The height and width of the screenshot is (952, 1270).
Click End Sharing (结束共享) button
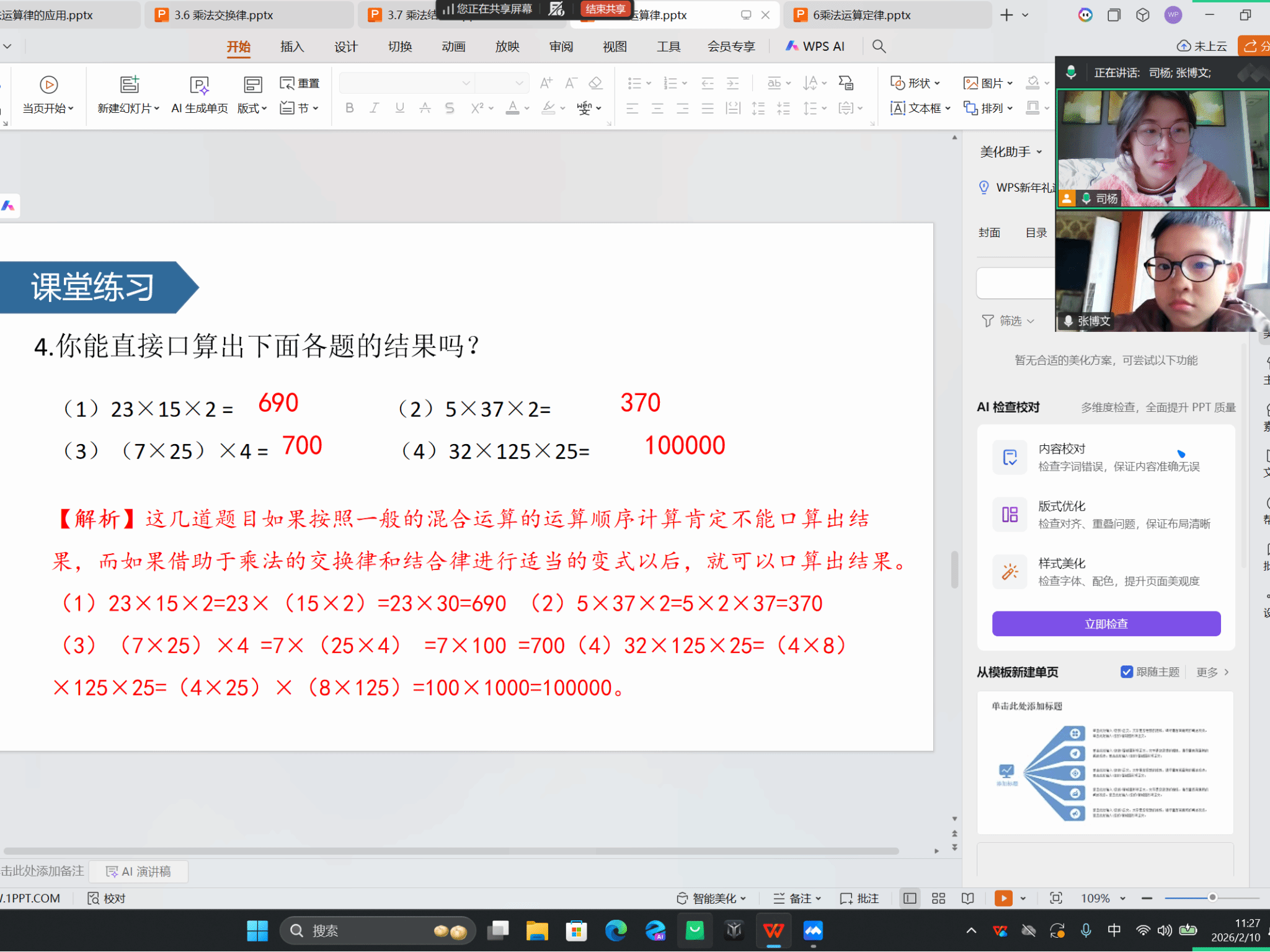click(605, 9)
